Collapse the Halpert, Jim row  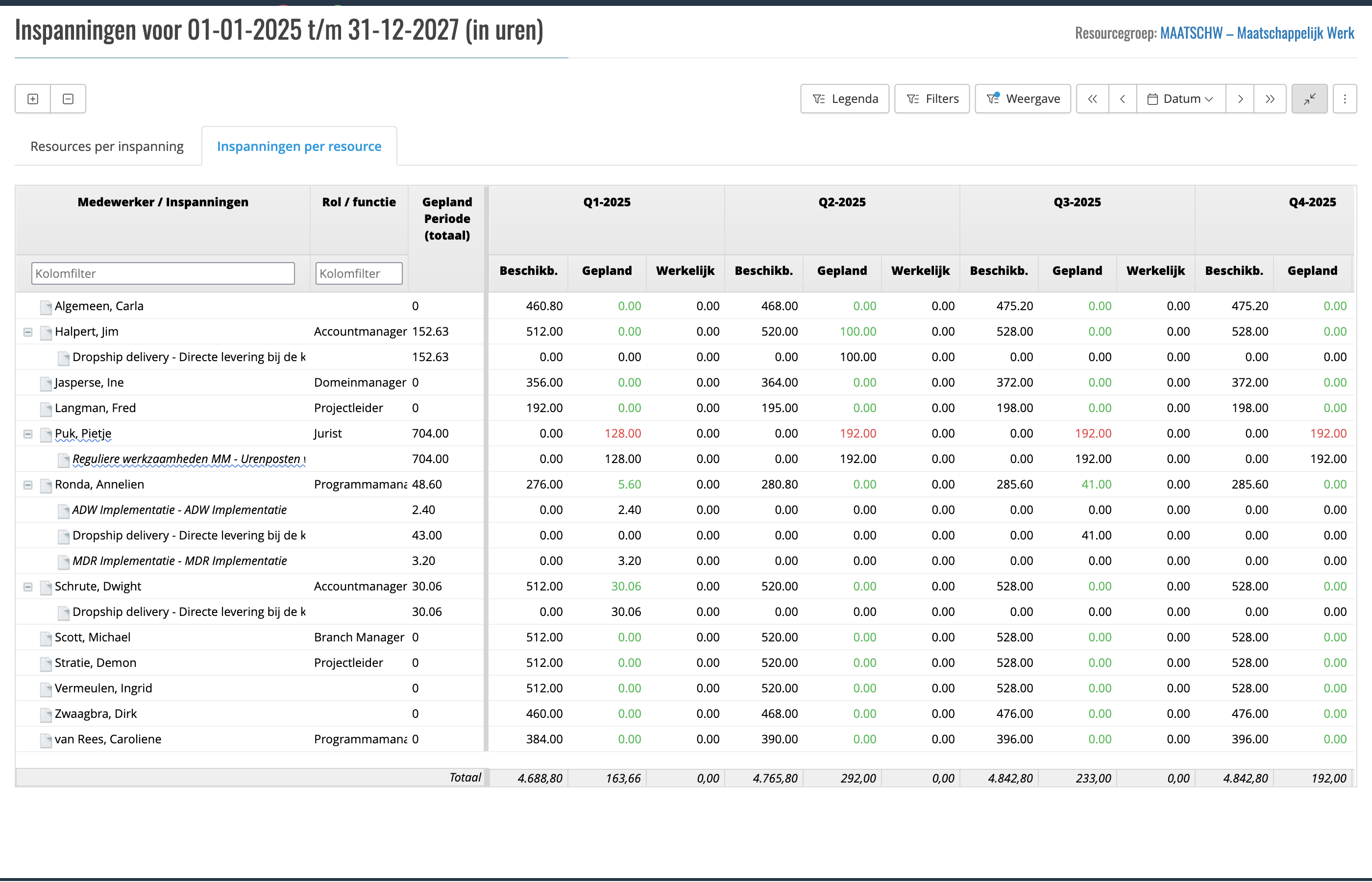pyautogui.click(x=27, y=332)
